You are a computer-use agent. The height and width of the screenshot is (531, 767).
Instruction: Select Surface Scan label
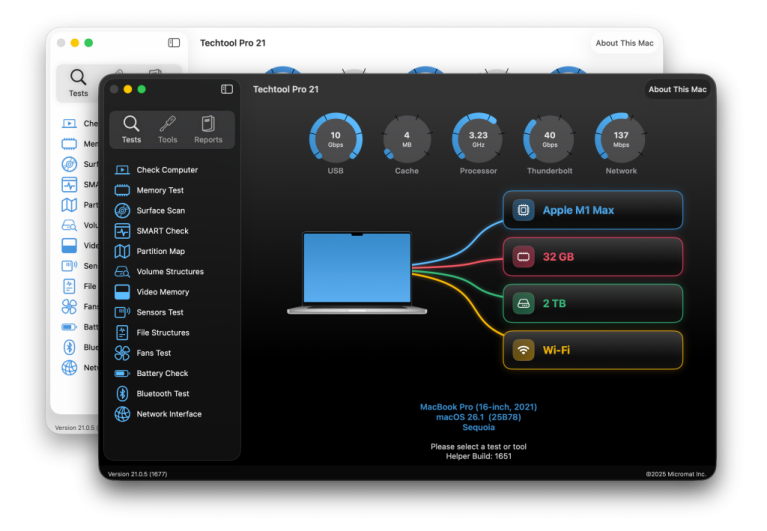point(160,211)
